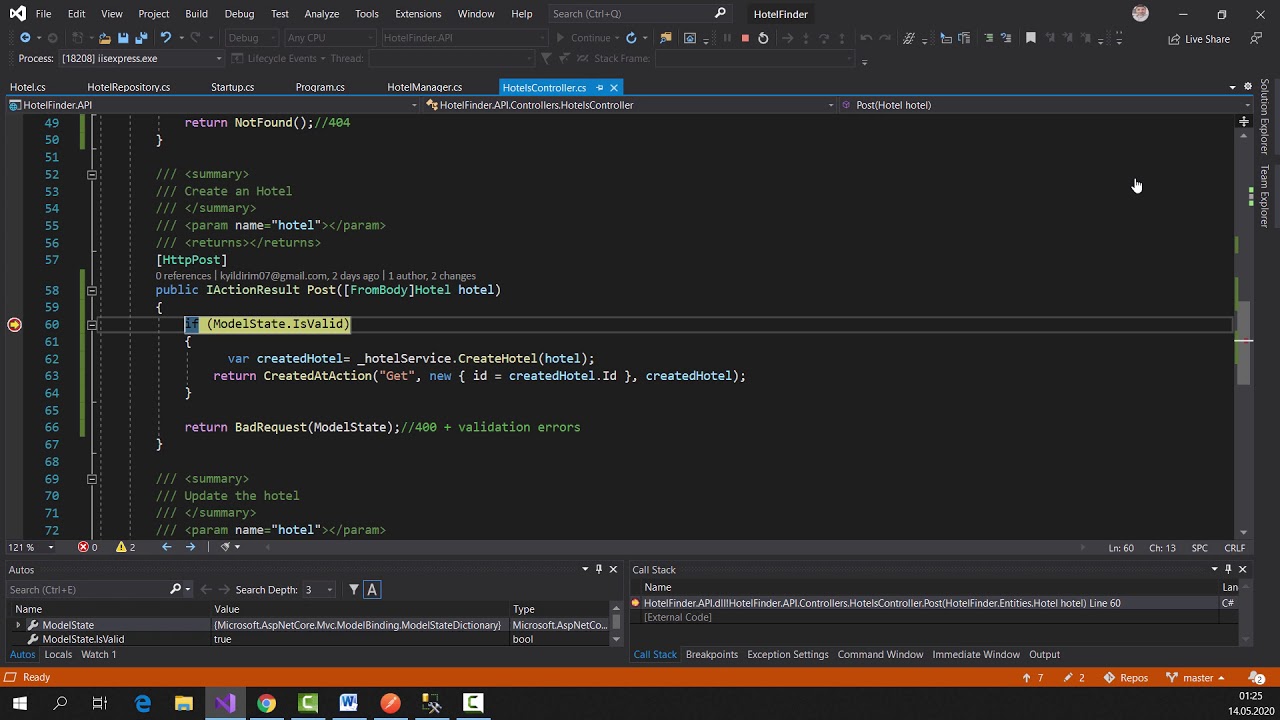Viewport: 1280px width, 720px height.
Task: Click the '1 author, 2 changes' CodeLens link
Action: [432, 275]
